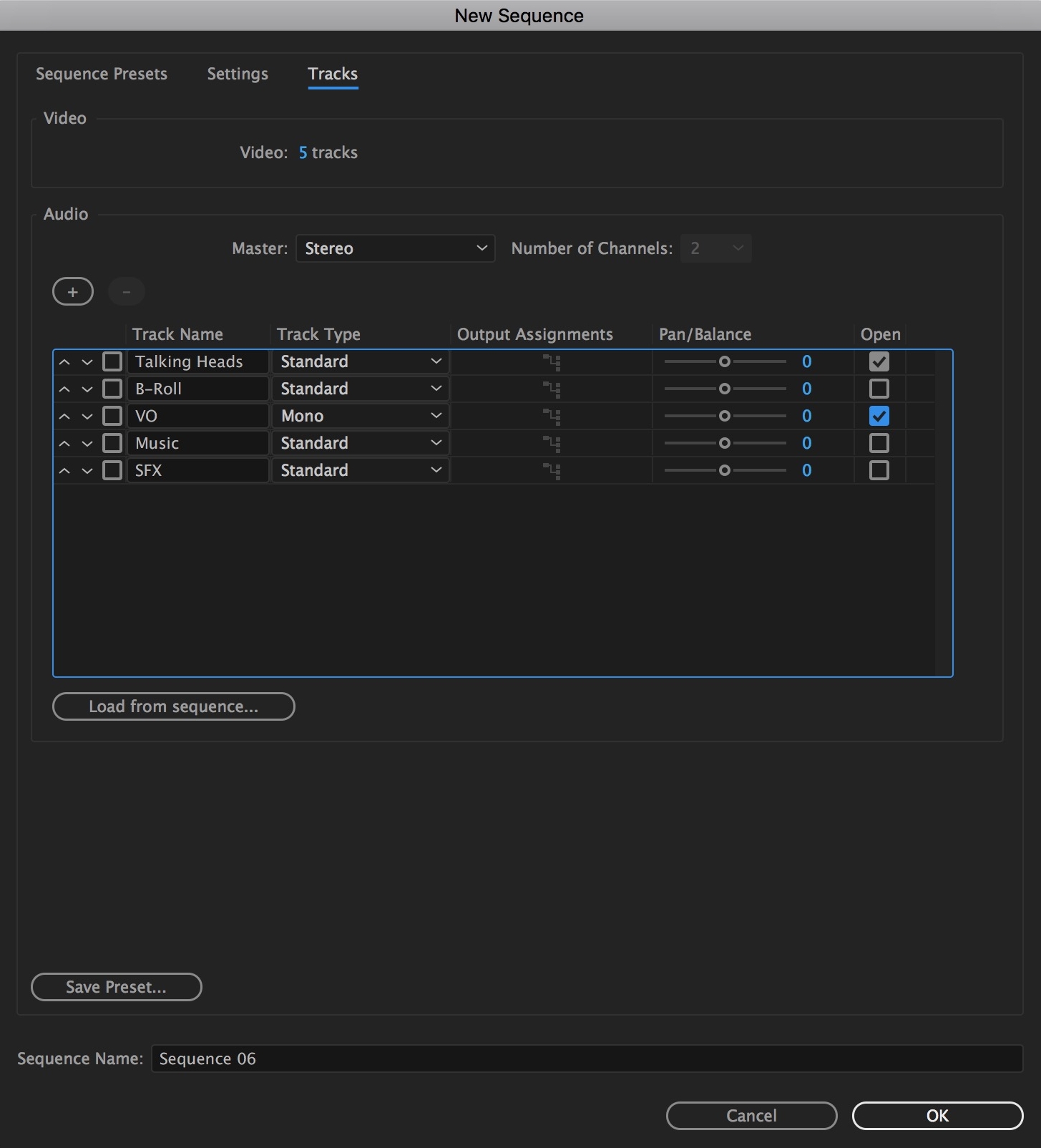Viewport: 1041px width, 1148px height.
Task: Enable Open checkbox for Music track
Action: [879, 443]
